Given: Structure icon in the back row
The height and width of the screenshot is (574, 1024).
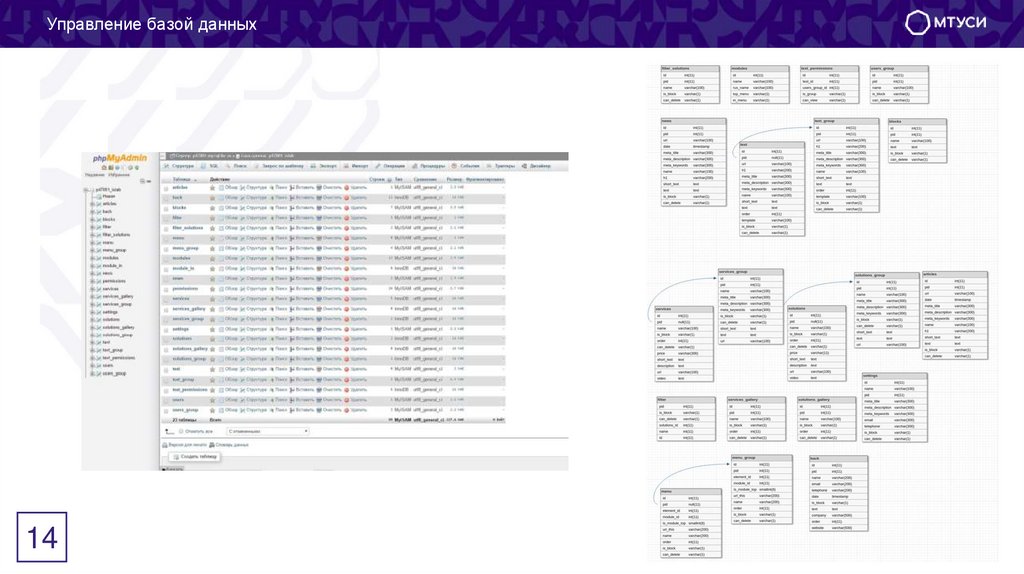Looking at the screenshot, I should 243,198.
